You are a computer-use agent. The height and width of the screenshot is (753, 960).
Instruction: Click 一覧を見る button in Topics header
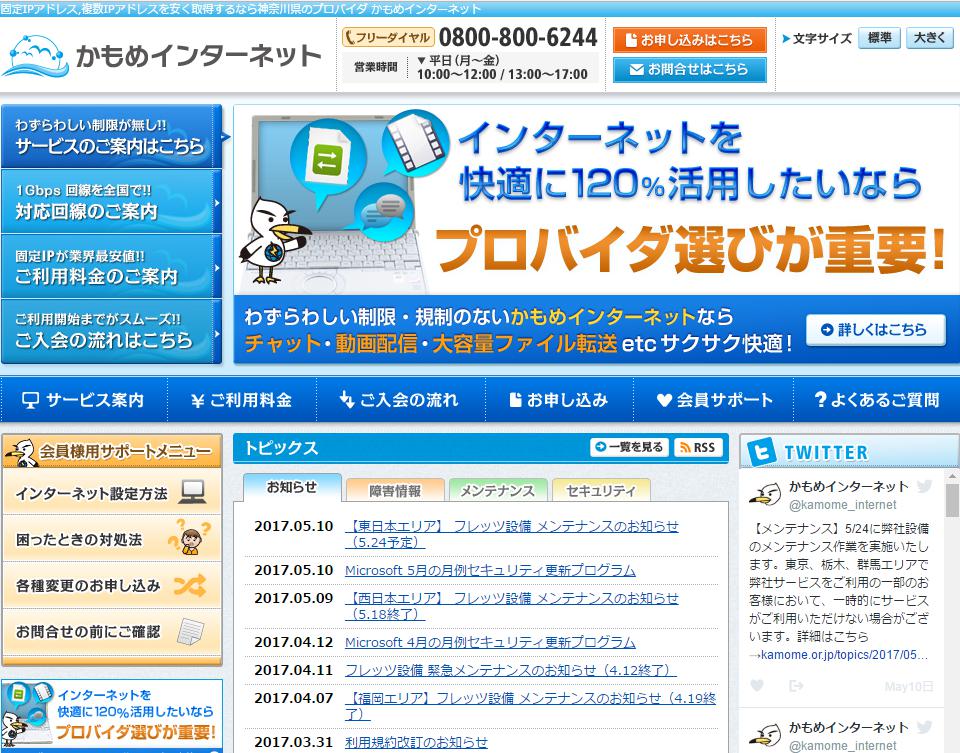629,447
